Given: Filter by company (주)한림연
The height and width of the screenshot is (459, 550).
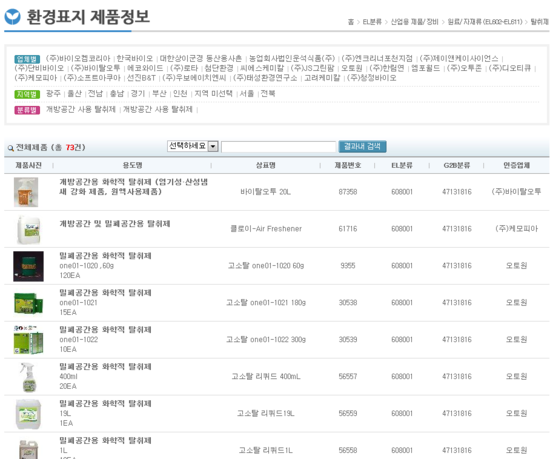Looking at the screenshot, I should 387,68.
